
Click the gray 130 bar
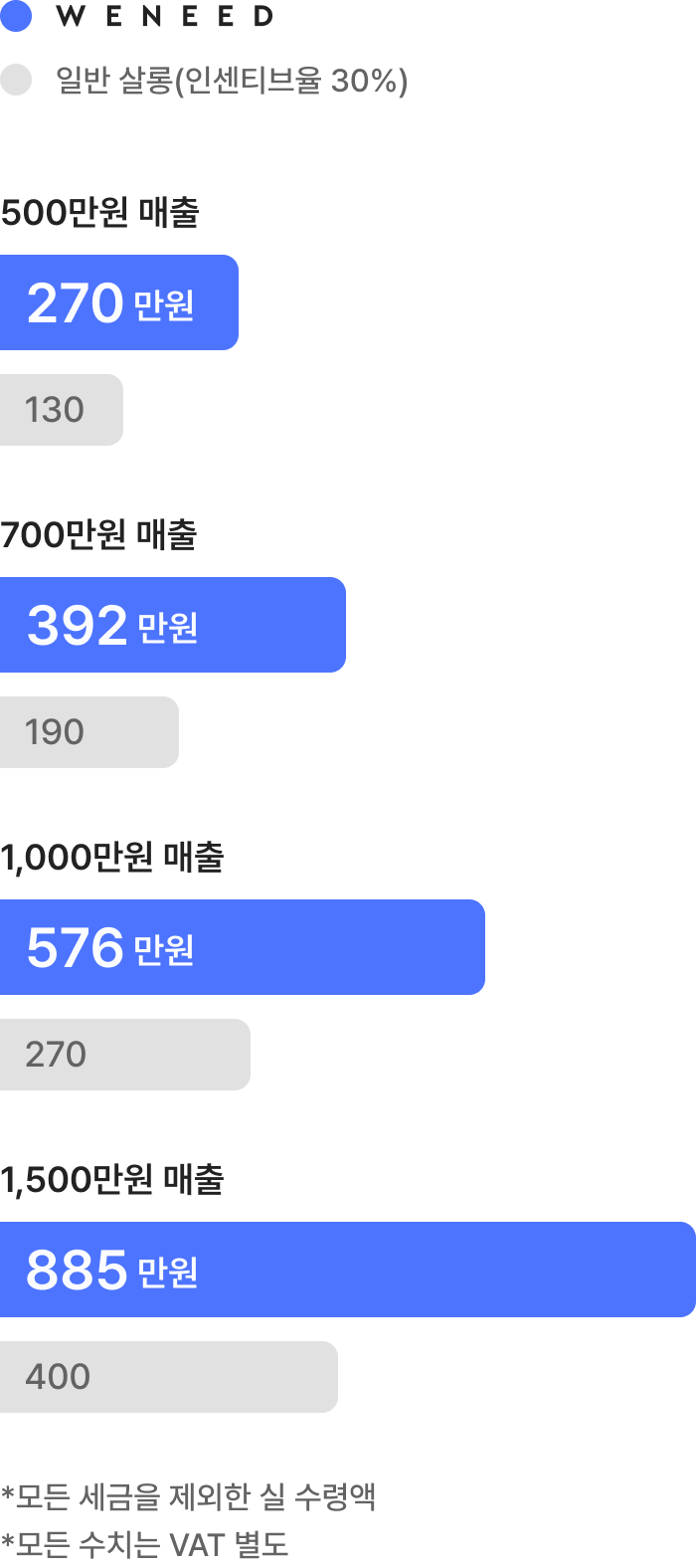click(x=62, y=410)
